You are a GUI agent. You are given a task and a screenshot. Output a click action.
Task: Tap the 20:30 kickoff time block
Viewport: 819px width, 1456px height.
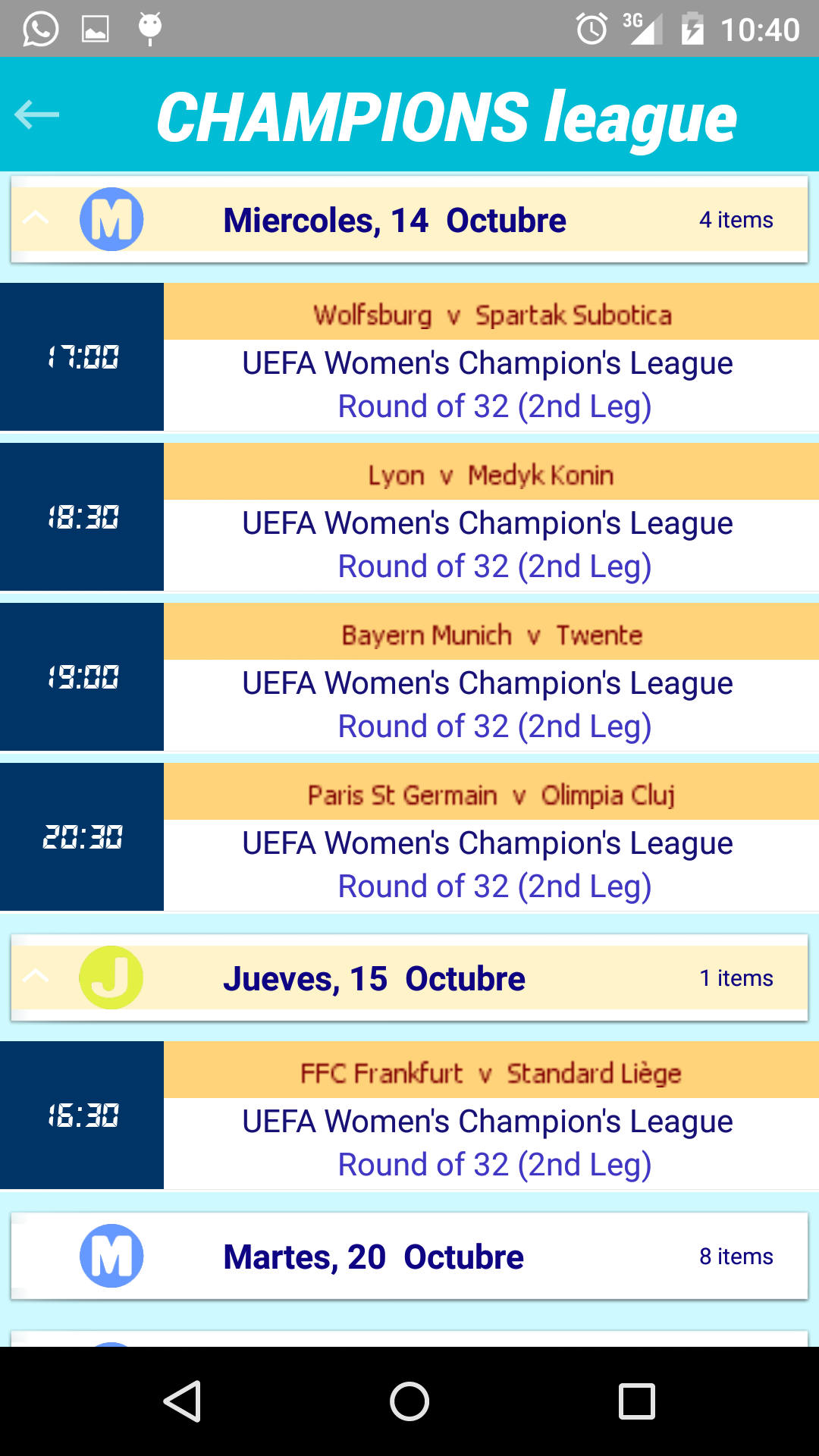tap(82, 836)
